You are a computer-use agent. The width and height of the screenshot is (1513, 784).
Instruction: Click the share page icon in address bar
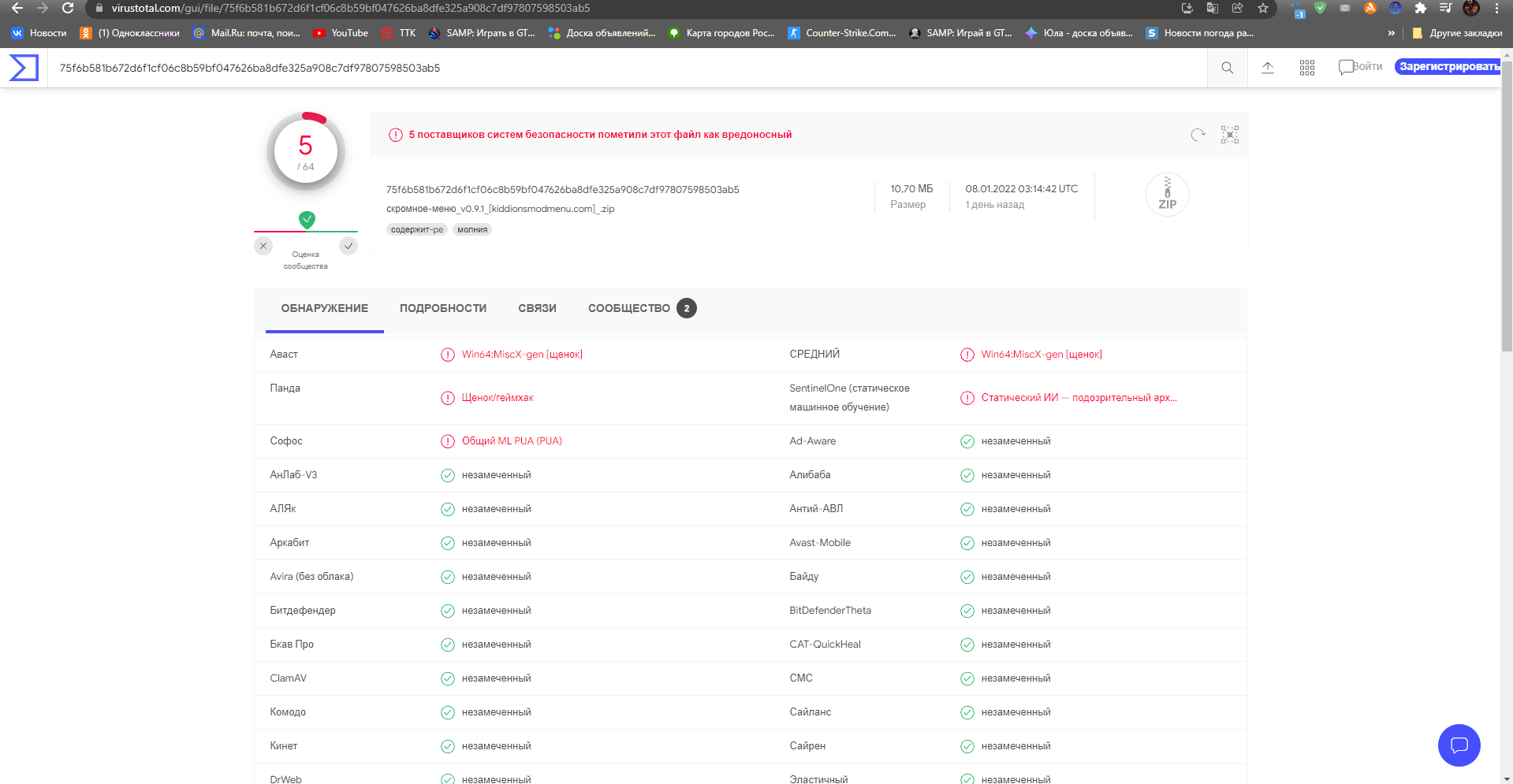tap(1238, 8)
